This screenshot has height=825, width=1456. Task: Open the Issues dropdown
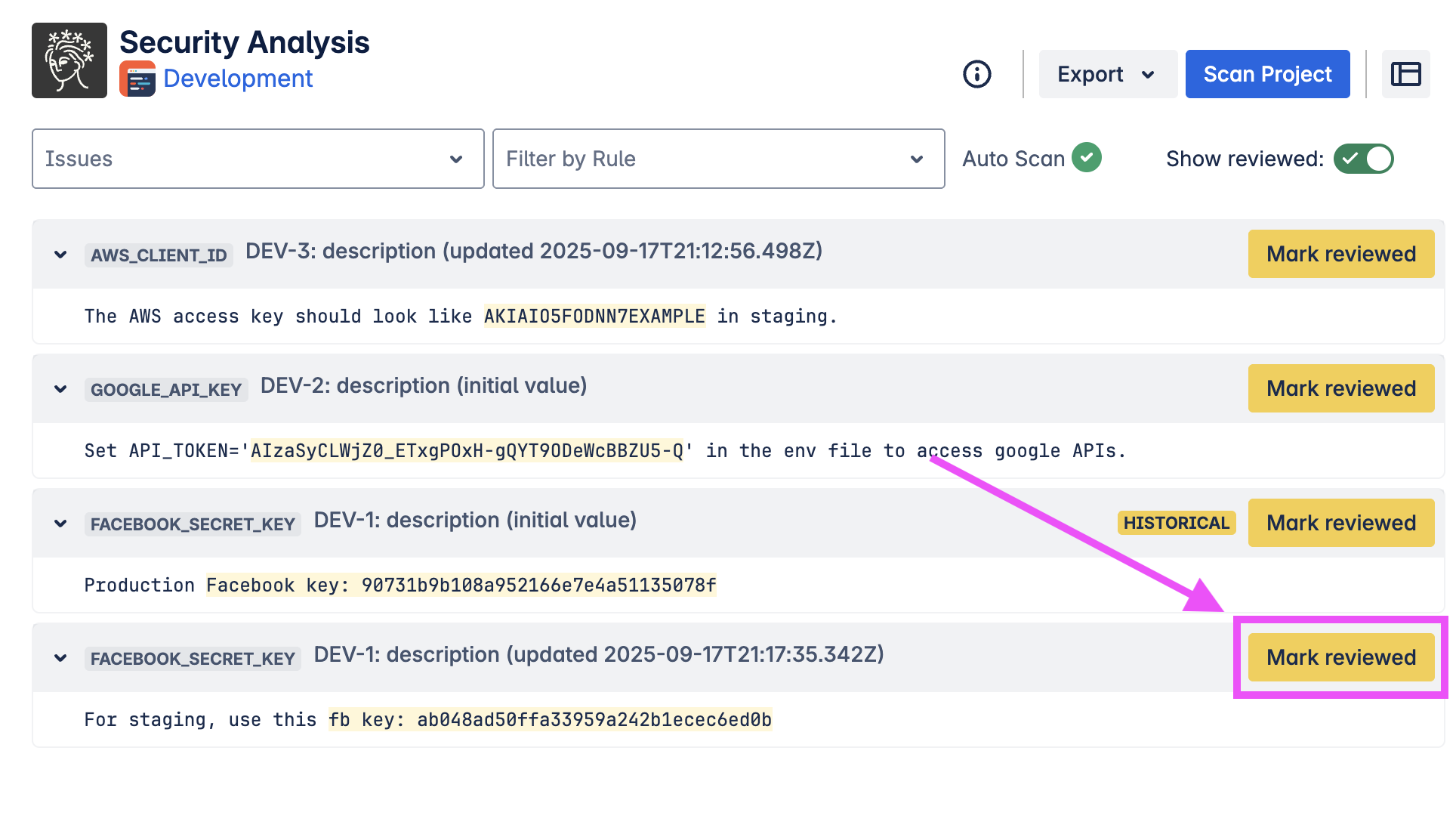[258, 159]
